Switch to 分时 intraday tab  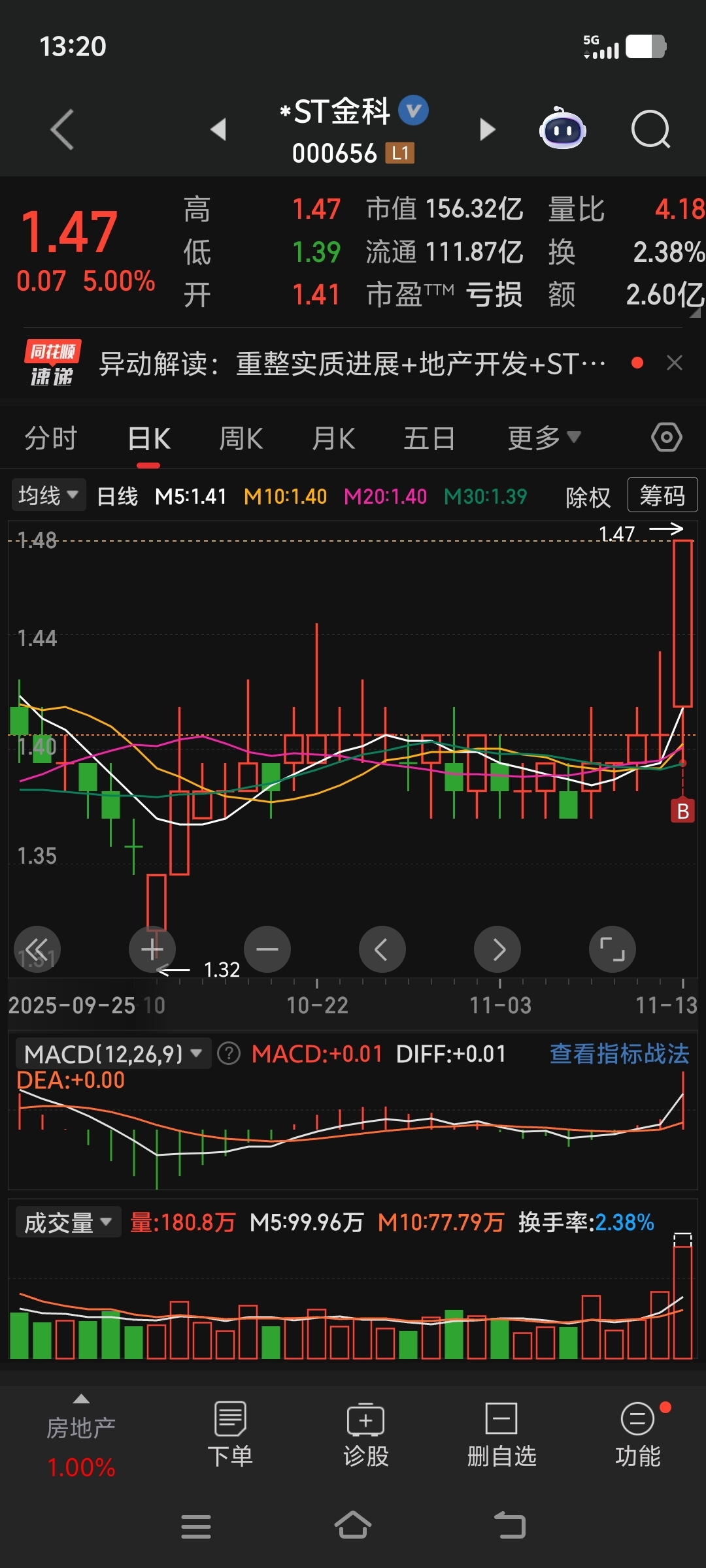pos(51,438)
